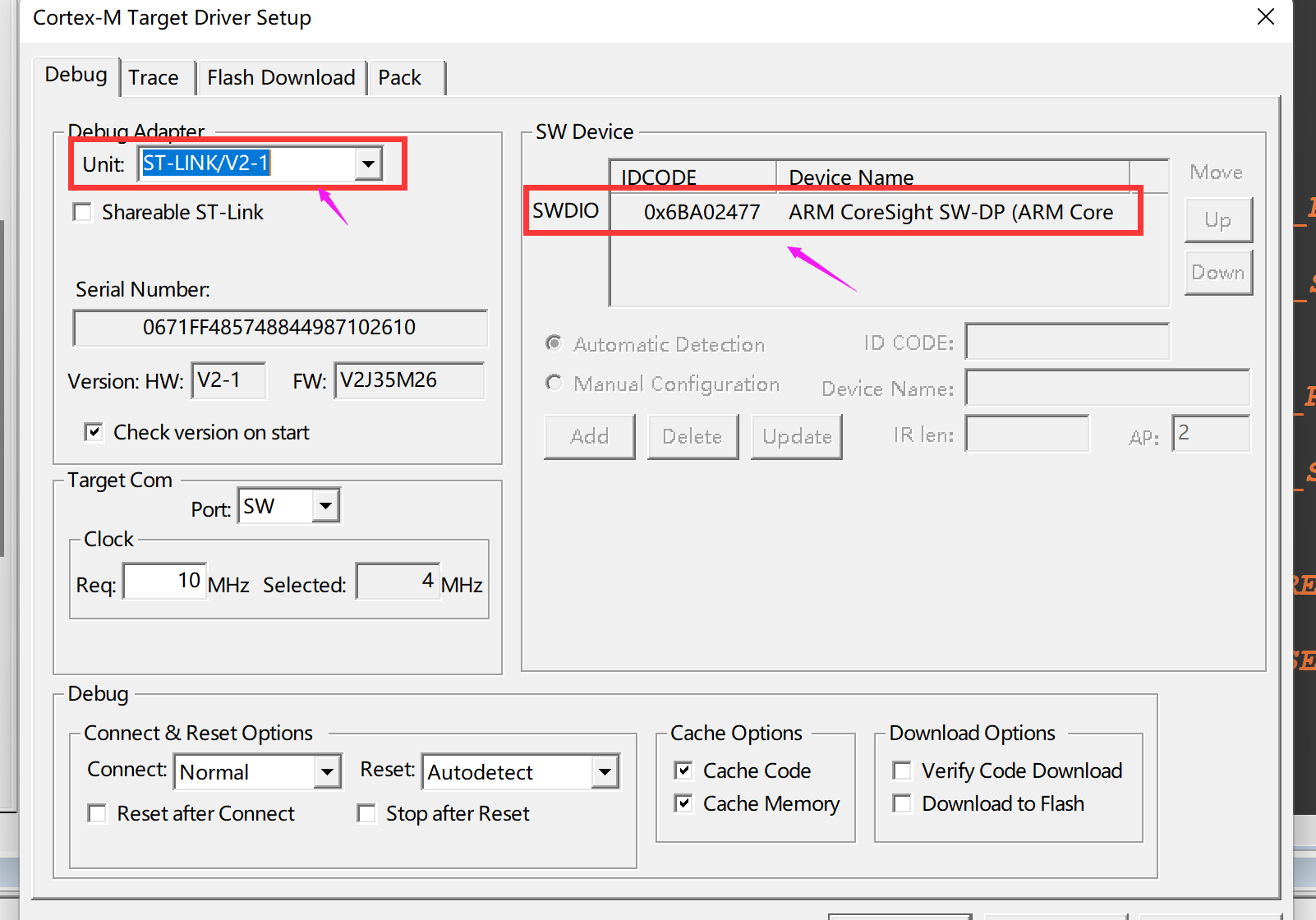
Task: Click the requested clock MHz field
Action: [165, 582]
